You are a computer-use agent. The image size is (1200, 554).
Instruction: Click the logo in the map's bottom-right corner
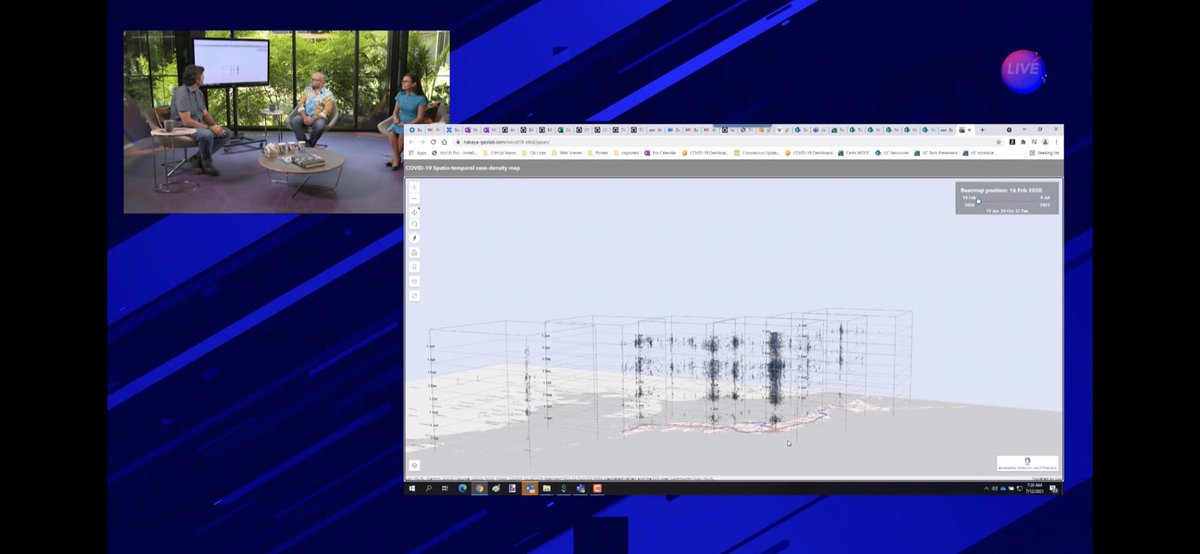pos(1028,464)
